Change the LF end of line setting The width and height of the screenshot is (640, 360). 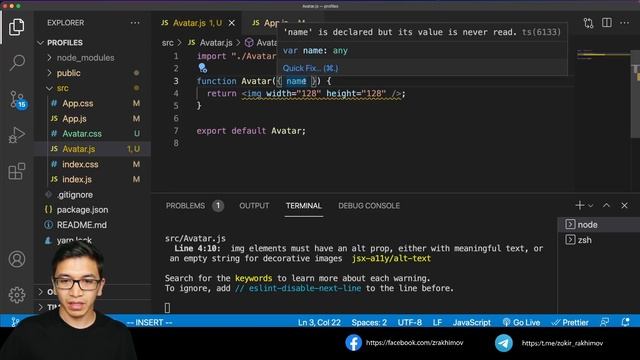pos(437,322)
